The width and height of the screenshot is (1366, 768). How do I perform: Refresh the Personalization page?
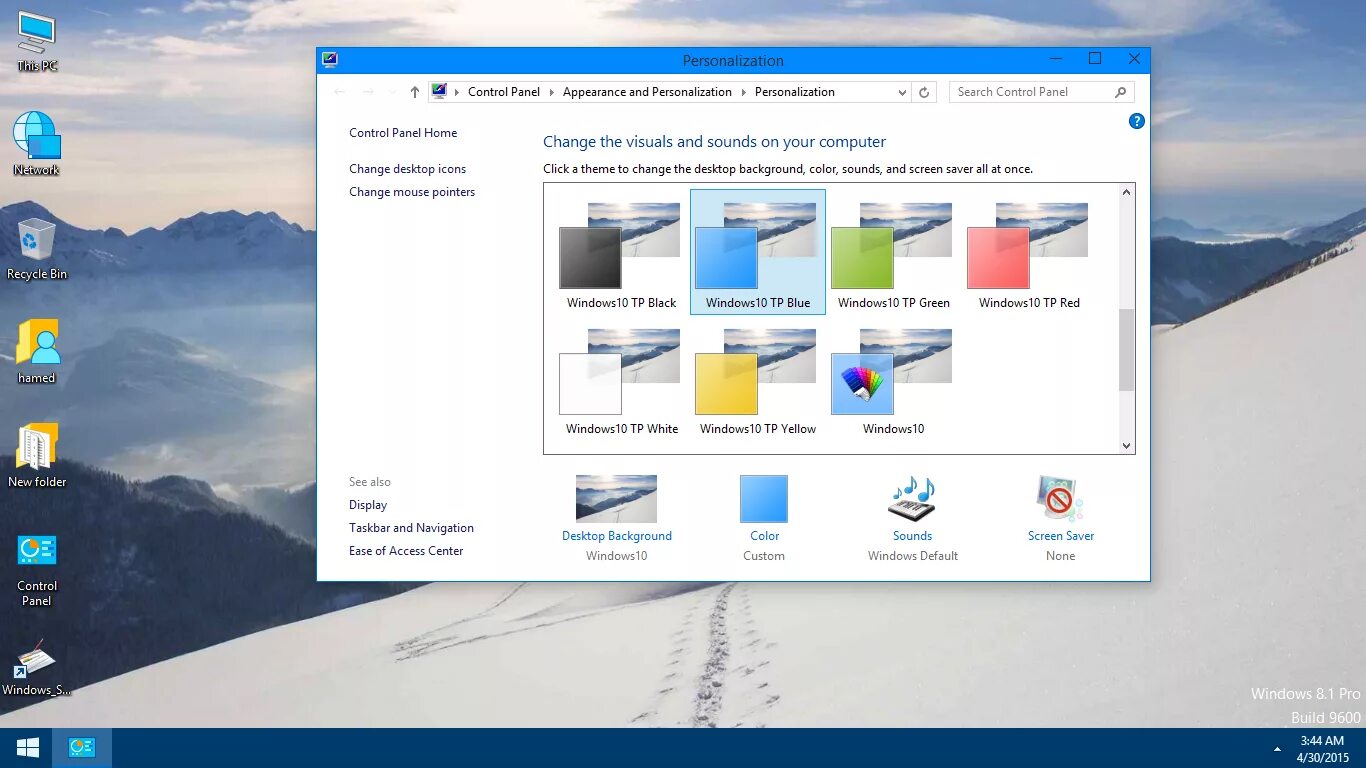click(x=924, y=92)
